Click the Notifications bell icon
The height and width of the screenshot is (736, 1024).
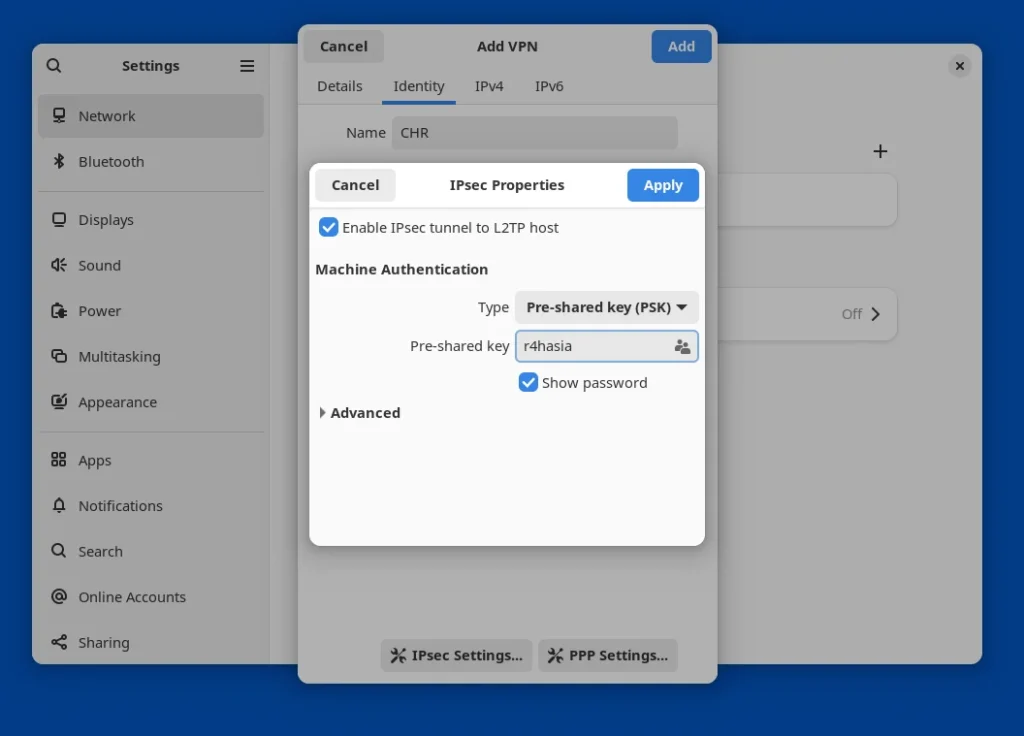tap(59, 506)
